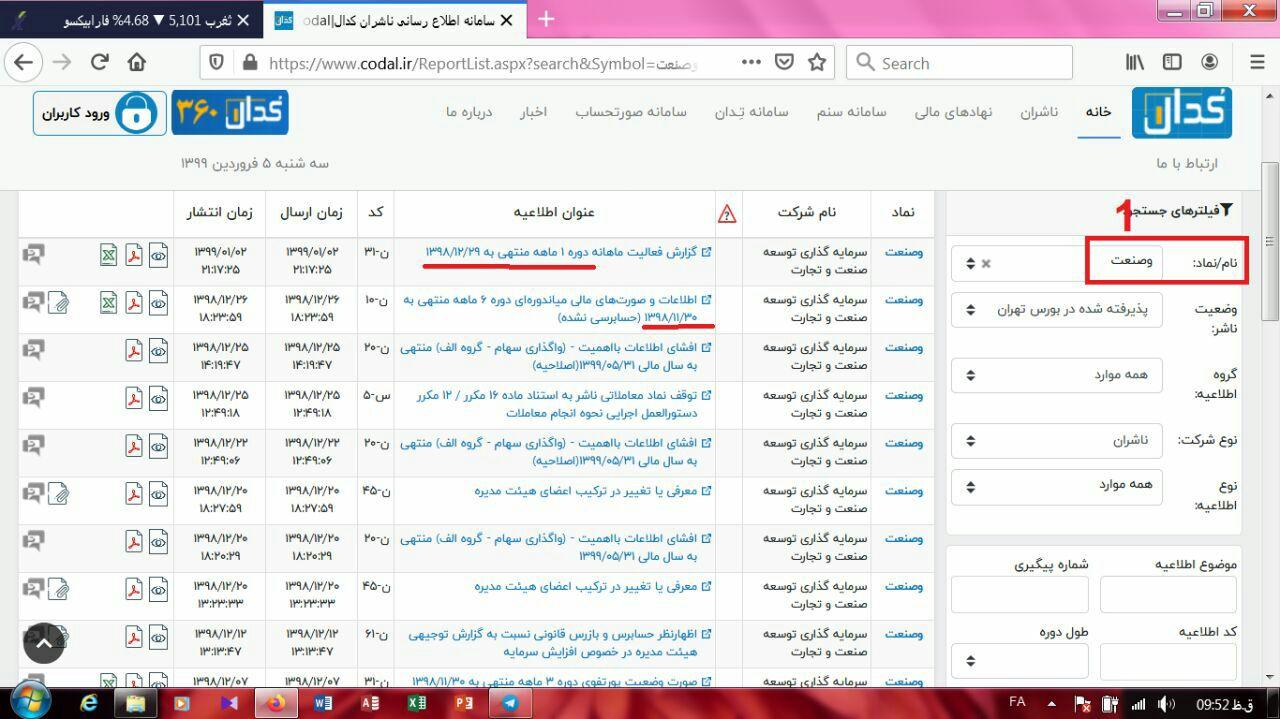Click the browser Search box

click(x=960, y=62)
